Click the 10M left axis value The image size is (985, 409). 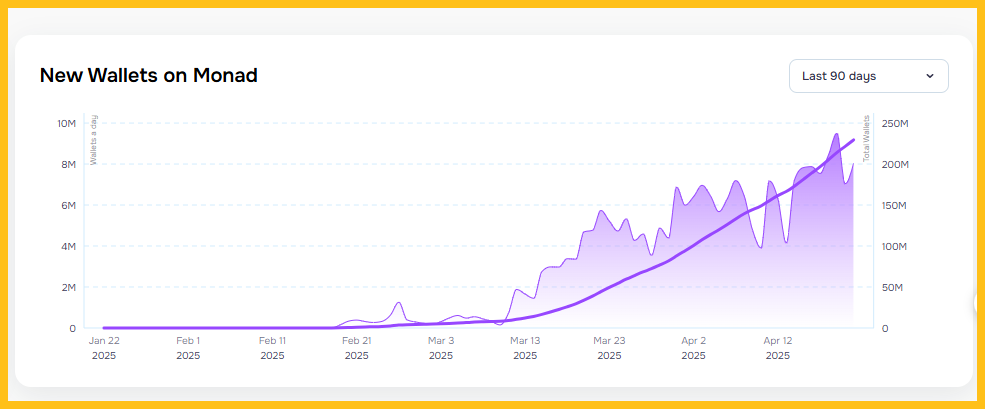[x=66, y=123]
